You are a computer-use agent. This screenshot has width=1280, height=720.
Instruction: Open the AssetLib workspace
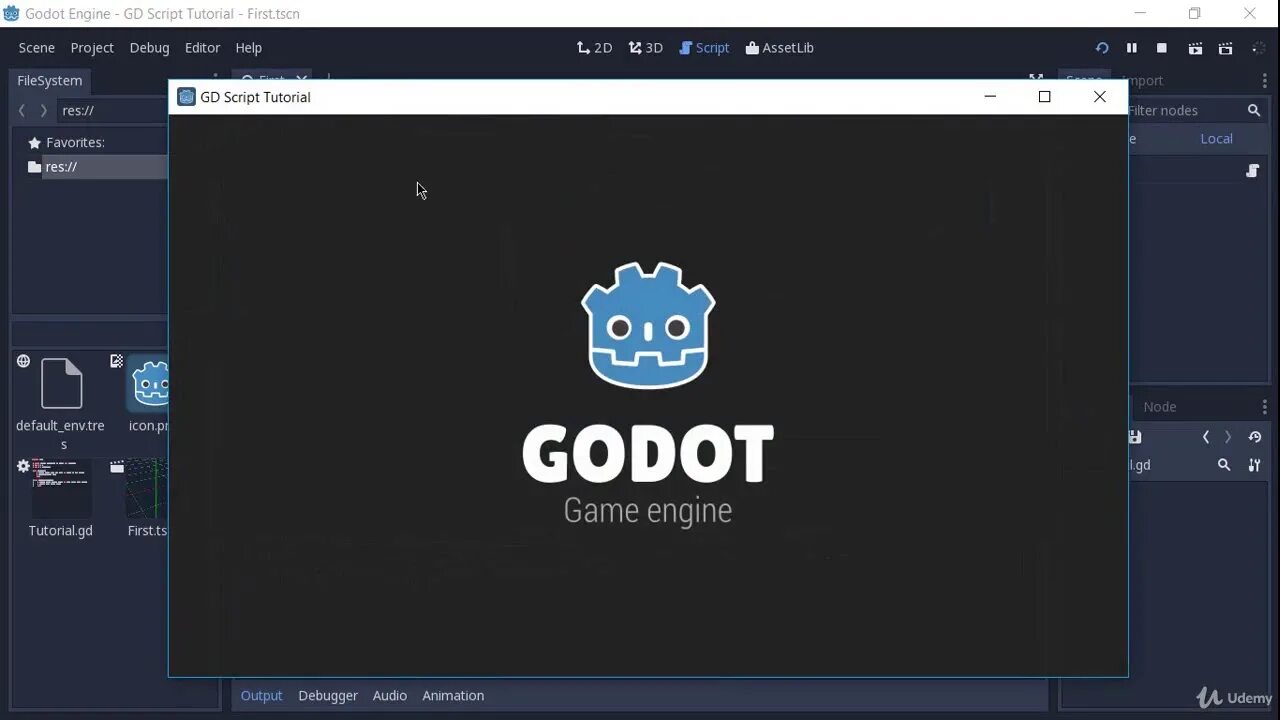[779, 48]
